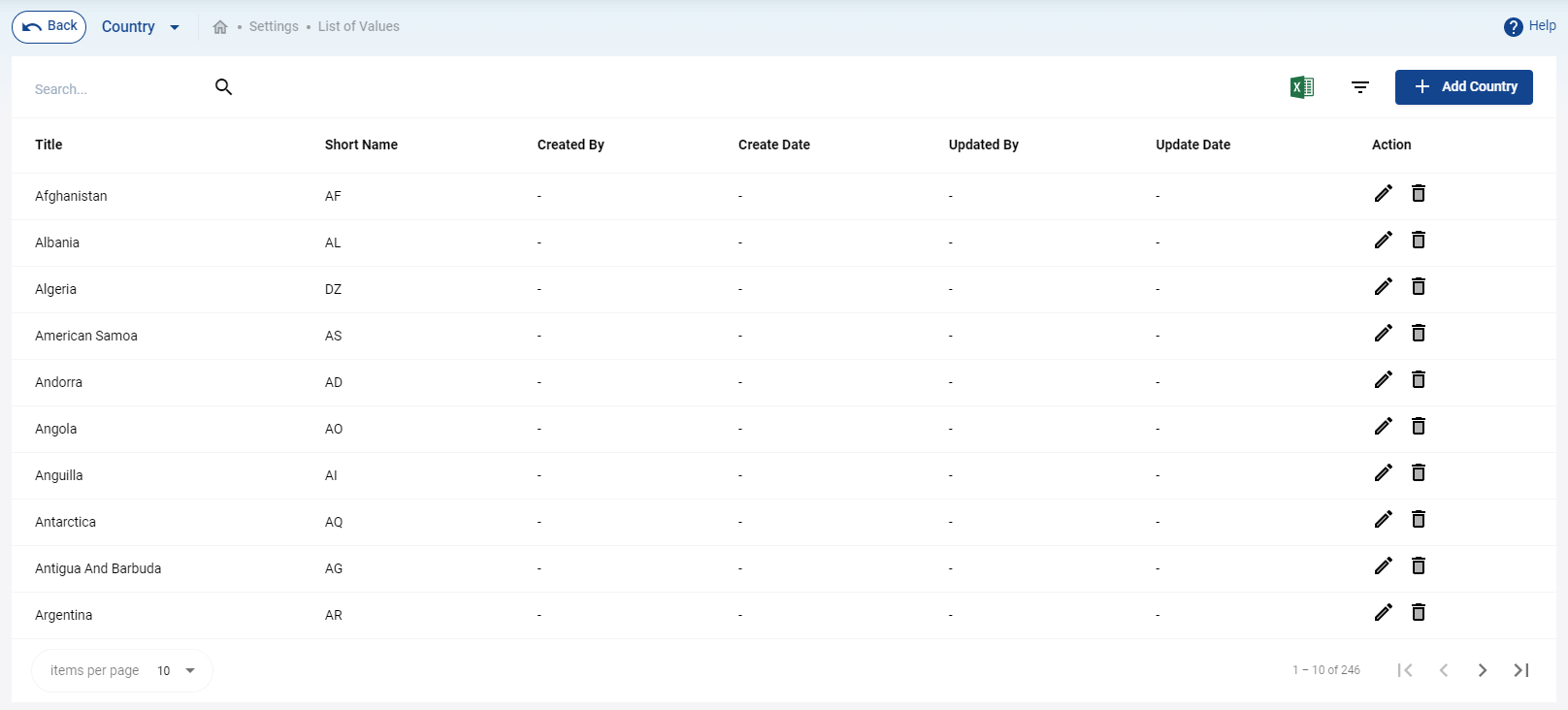Go to the previous page arrow
1568x710 pixels.
[x=1444, y=670]
